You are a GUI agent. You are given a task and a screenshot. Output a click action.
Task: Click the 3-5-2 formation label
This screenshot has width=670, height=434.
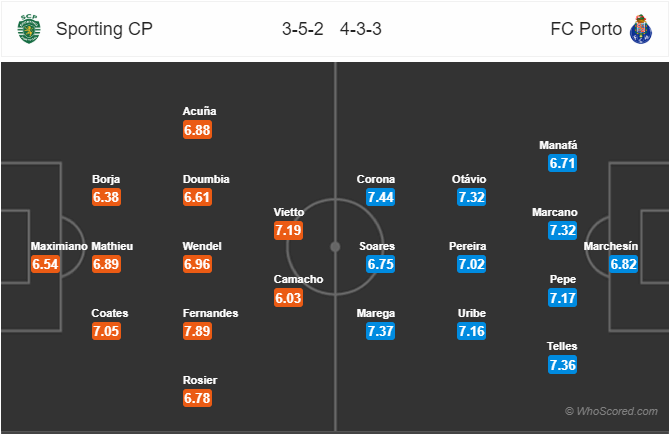303,29
